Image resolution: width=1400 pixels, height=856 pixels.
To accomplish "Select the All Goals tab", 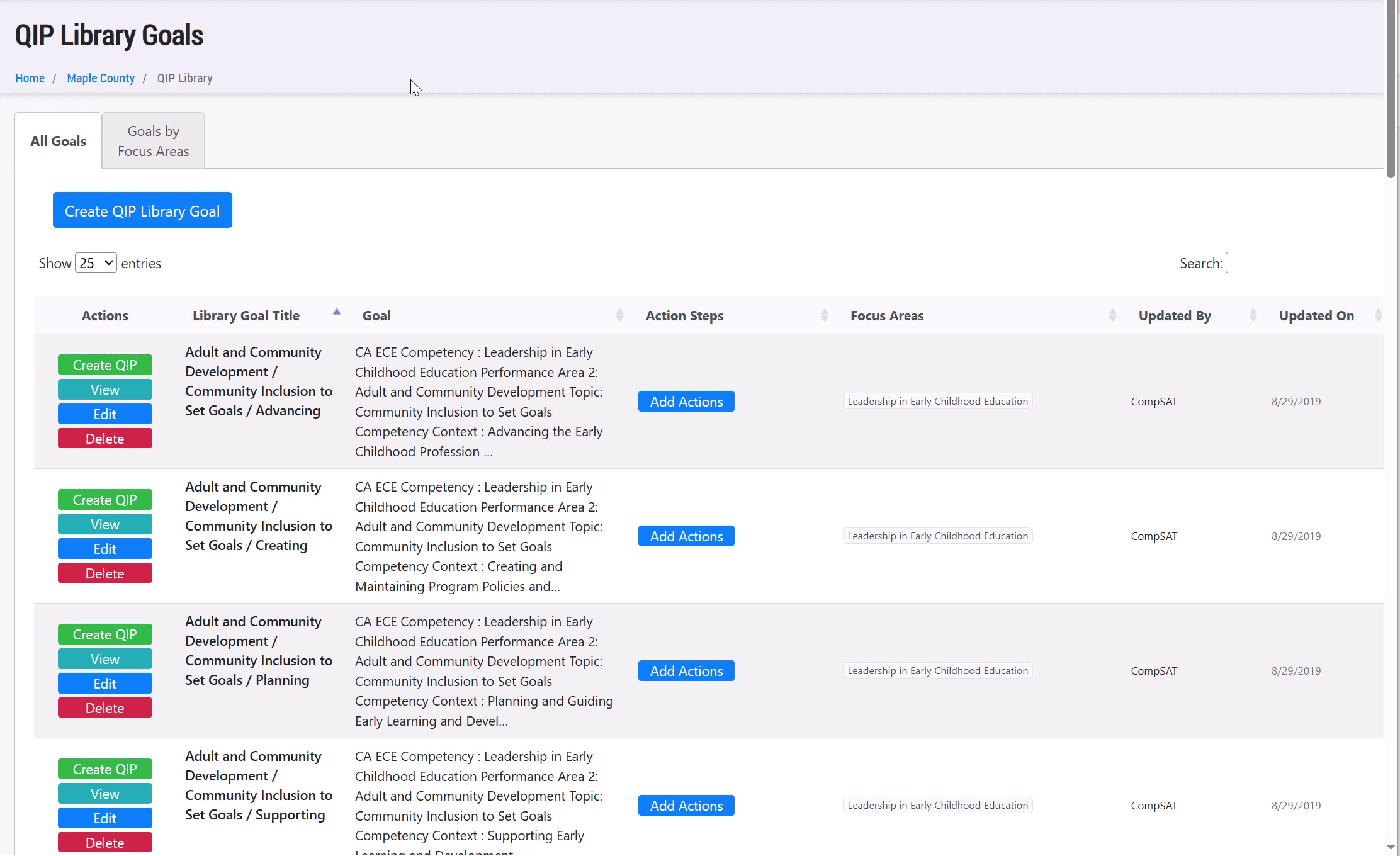I will pos(58,141).
